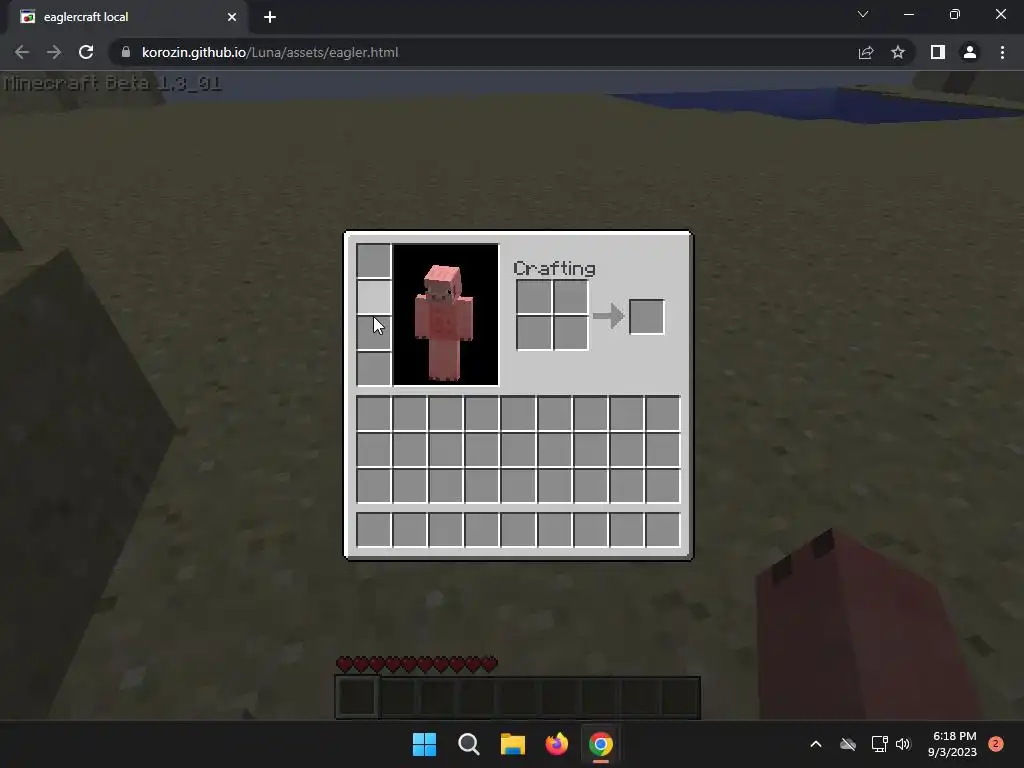
Task: Click the browser back arrow
Action: coord(22,52)
